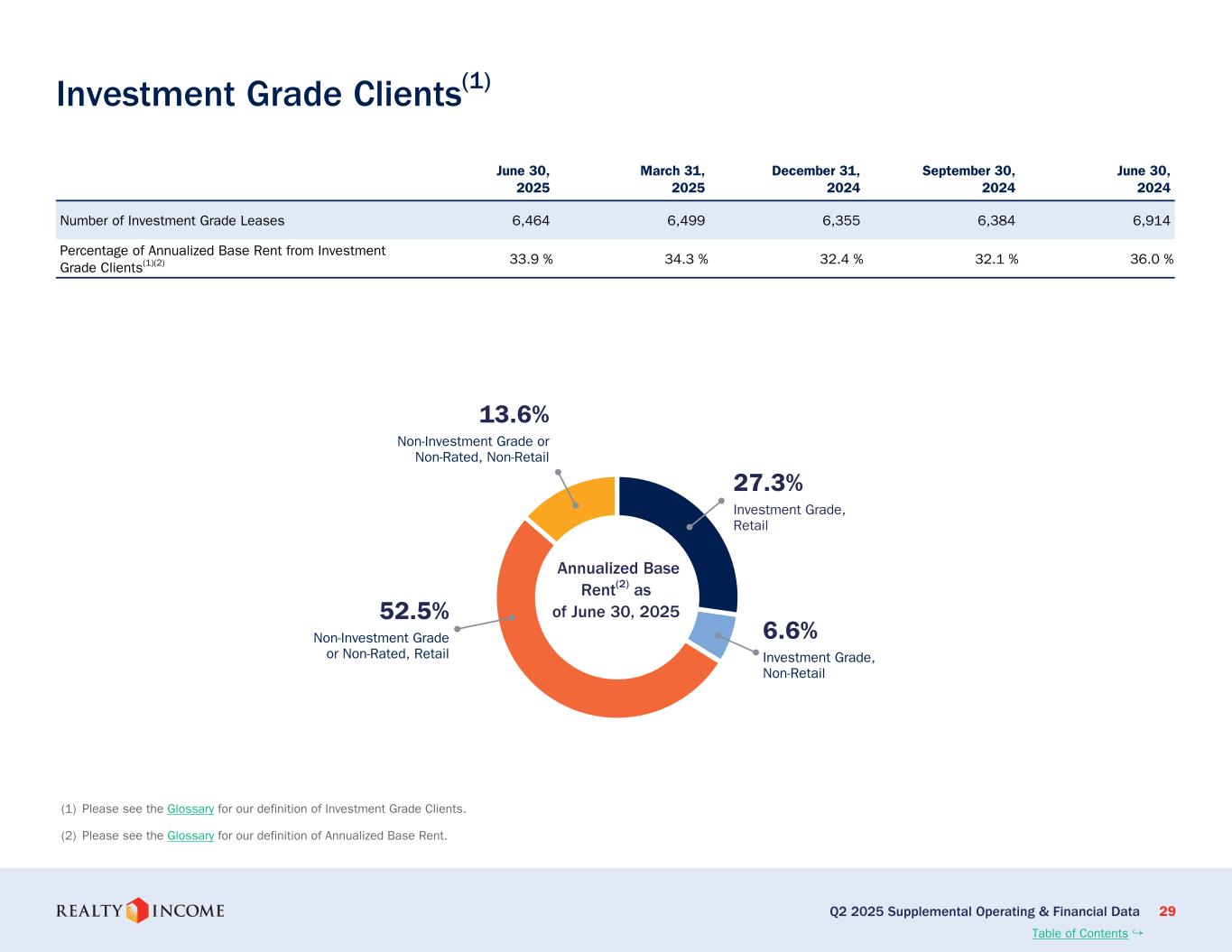Select the 6.6% Investment Grade Non-Retail label
Screen dimensions: 1232x952
click(790, 629)
